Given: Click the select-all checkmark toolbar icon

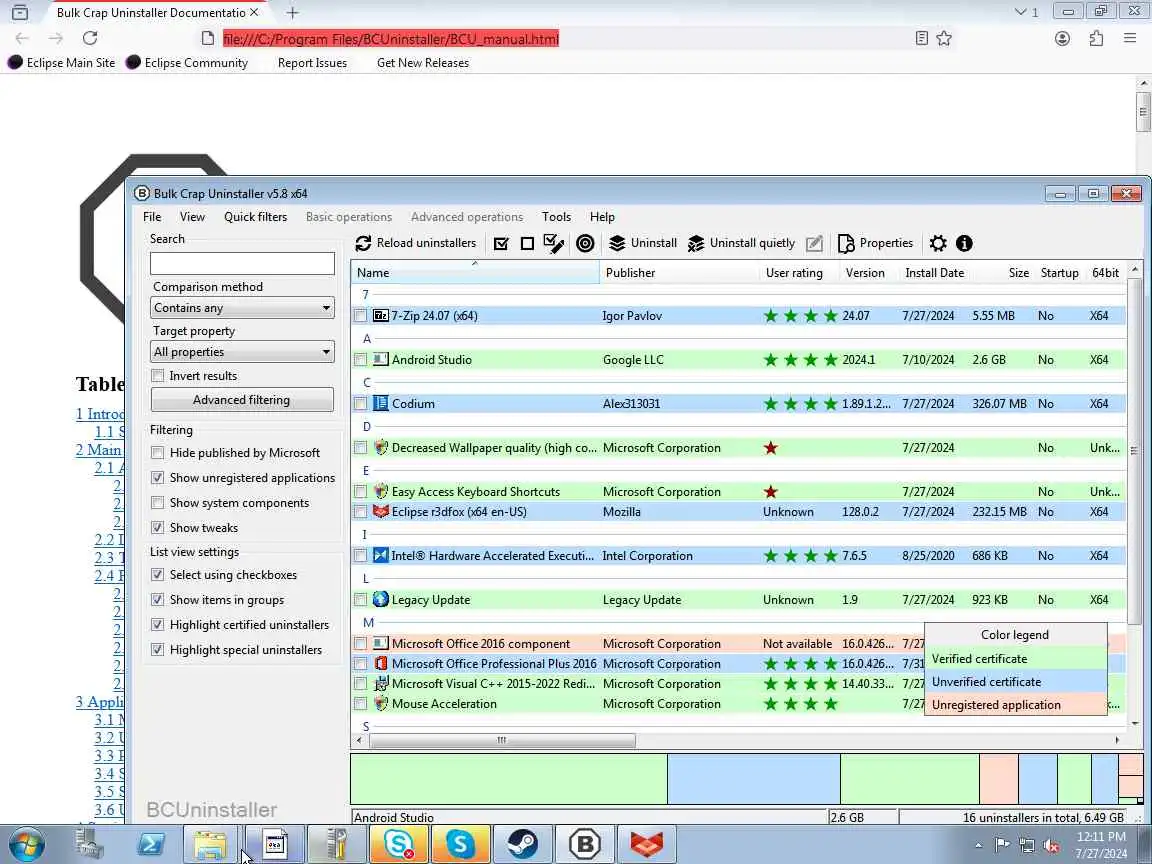Looking at the screenshot, I should [501, 243].
